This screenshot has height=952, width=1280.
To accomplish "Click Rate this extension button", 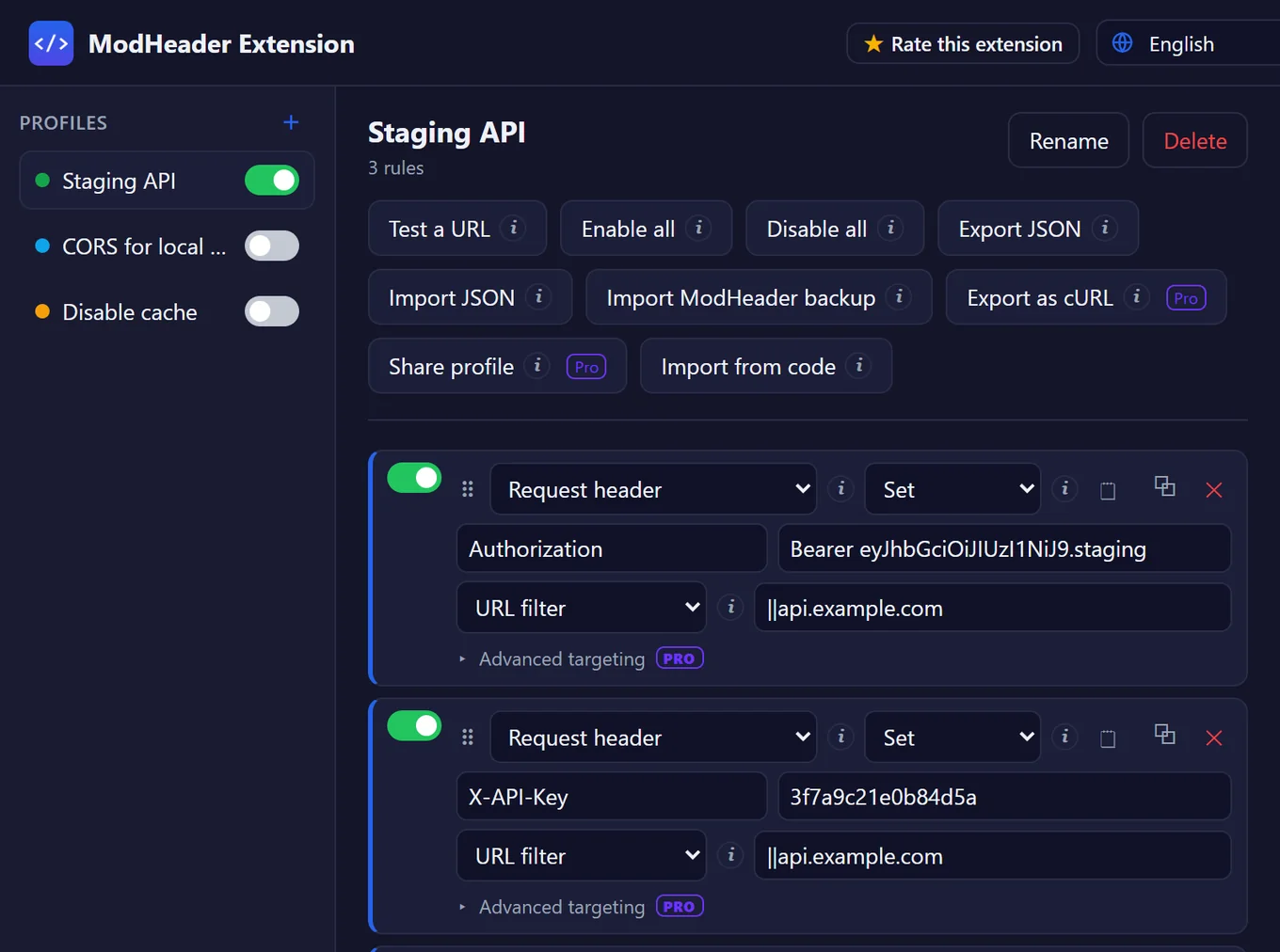I will point(963,43).
